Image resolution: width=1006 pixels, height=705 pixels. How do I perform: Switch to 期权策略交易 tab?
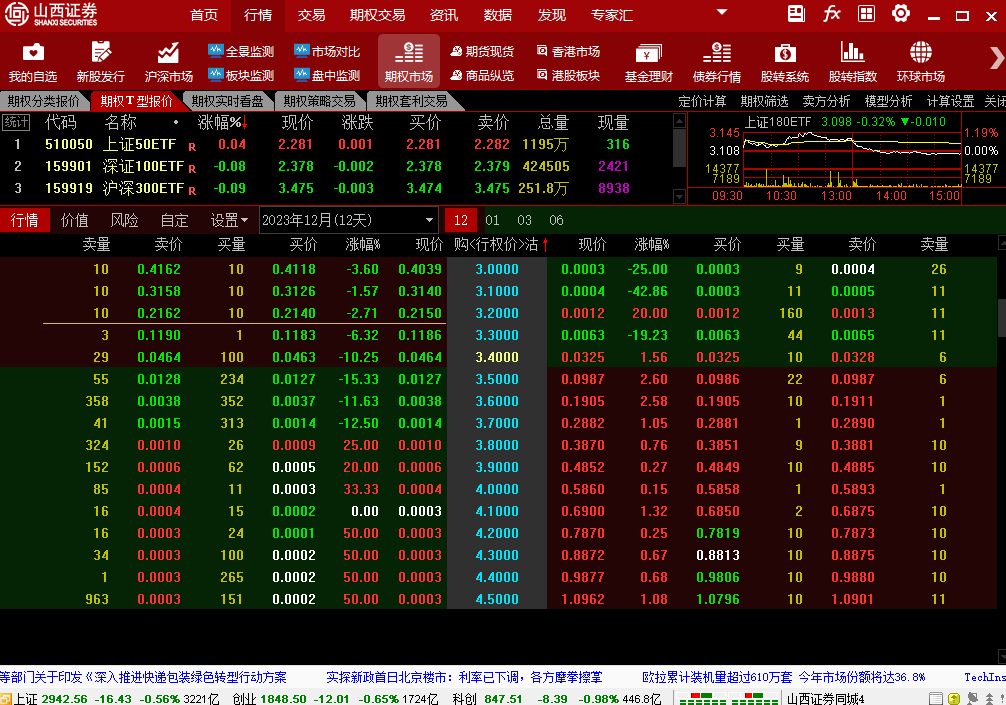319,101
